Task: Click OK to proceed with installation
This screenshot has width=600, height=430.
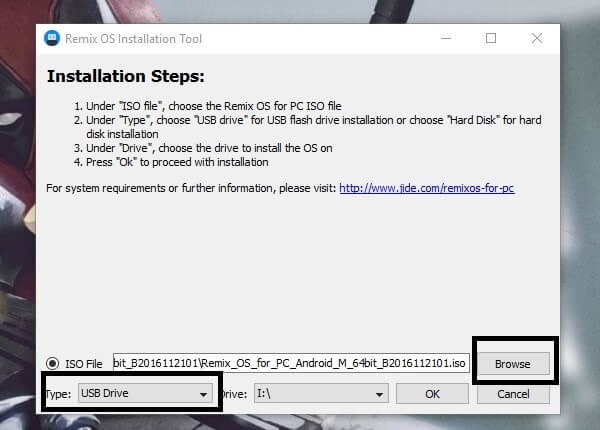Action: 432,394
